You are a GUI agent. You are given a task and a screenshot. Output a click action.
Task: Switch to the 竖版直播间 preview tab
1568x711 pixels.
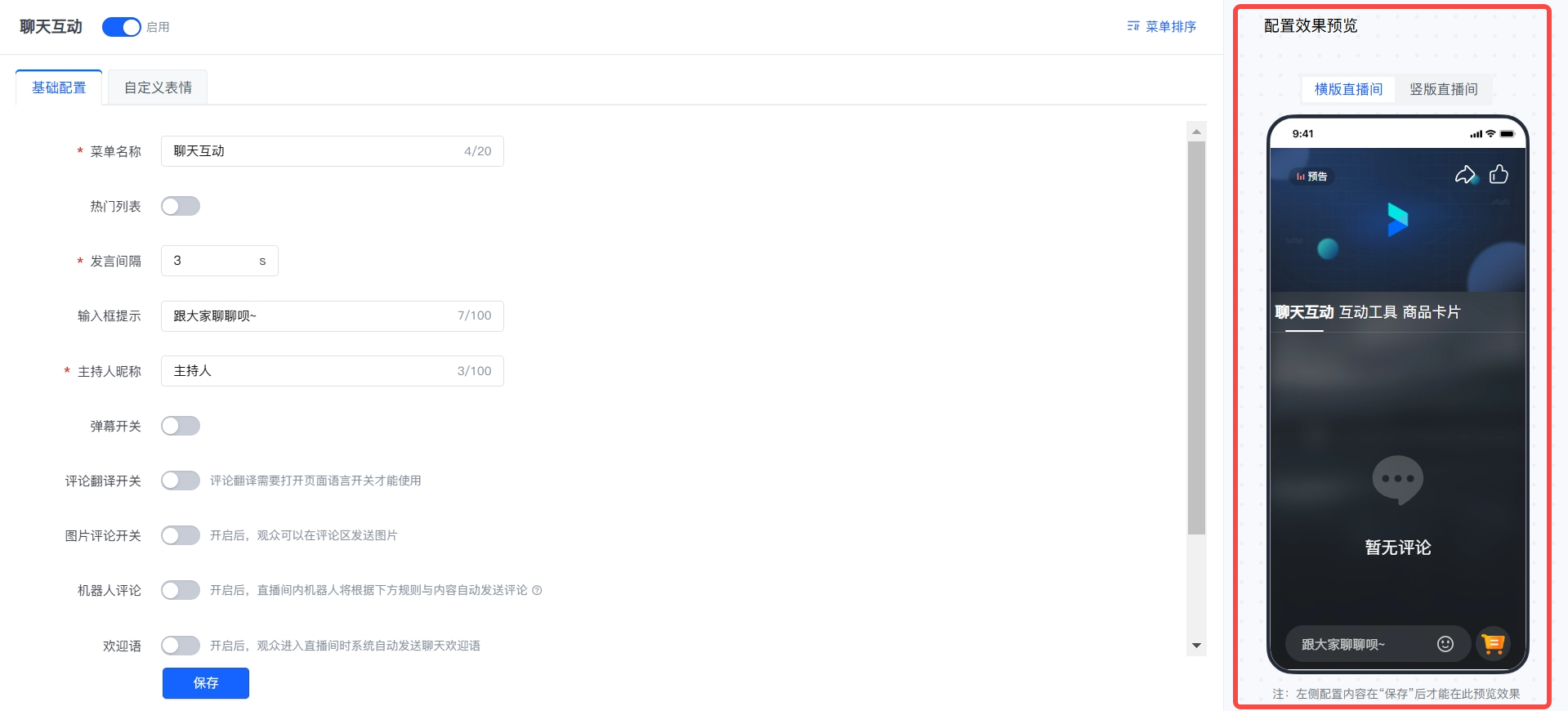(x=1444, y=89)
